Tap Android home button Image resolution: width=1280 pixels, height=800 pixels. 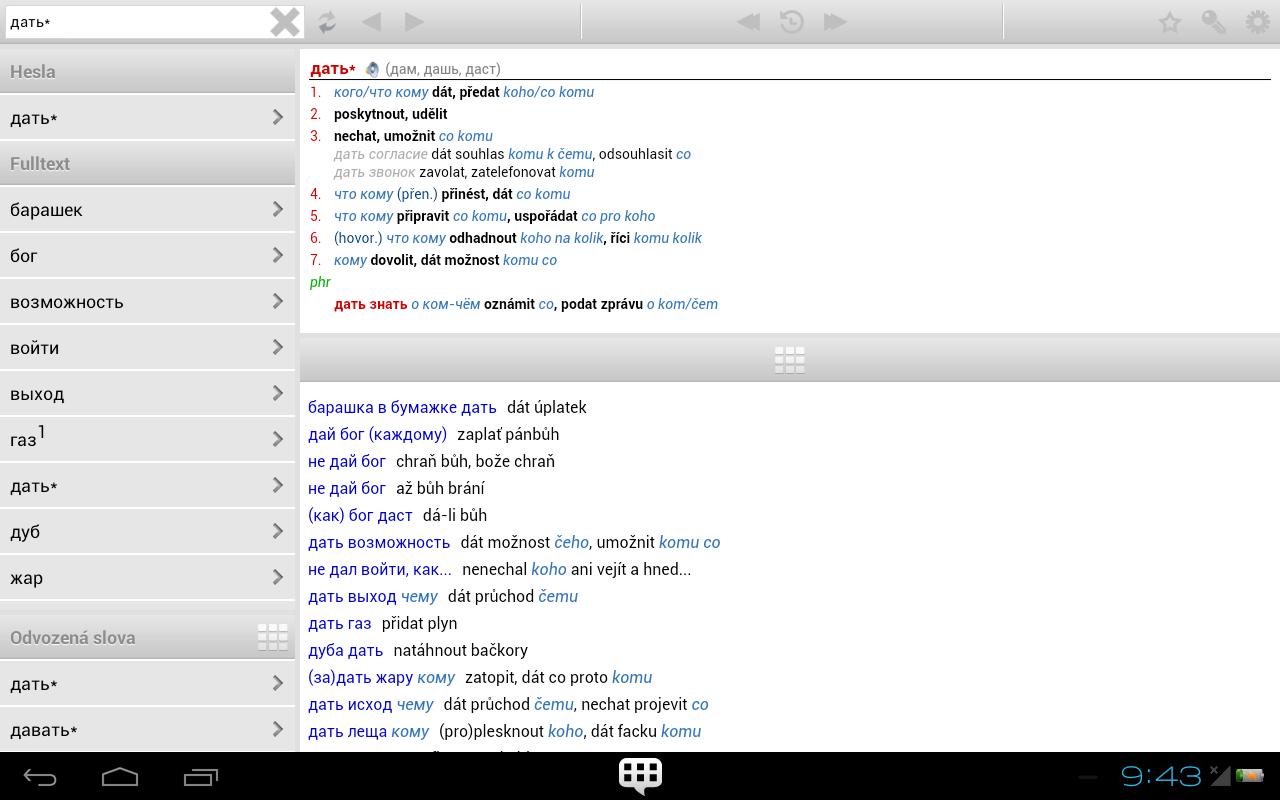(120, 777)
